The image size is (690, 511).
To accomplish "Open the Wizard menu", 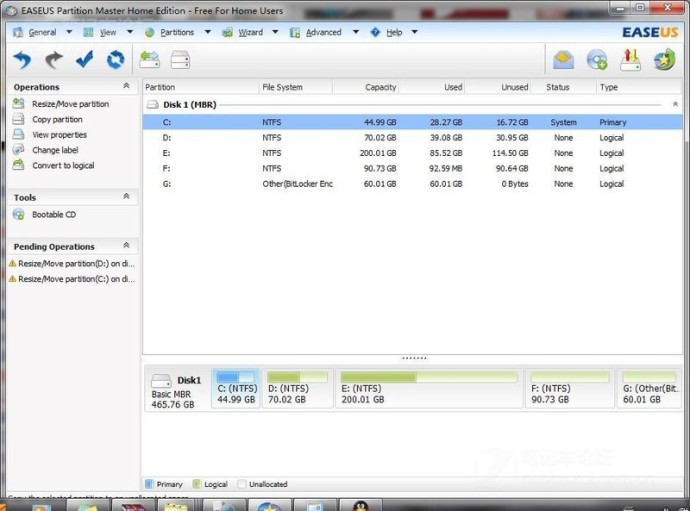I will (249, 32).
